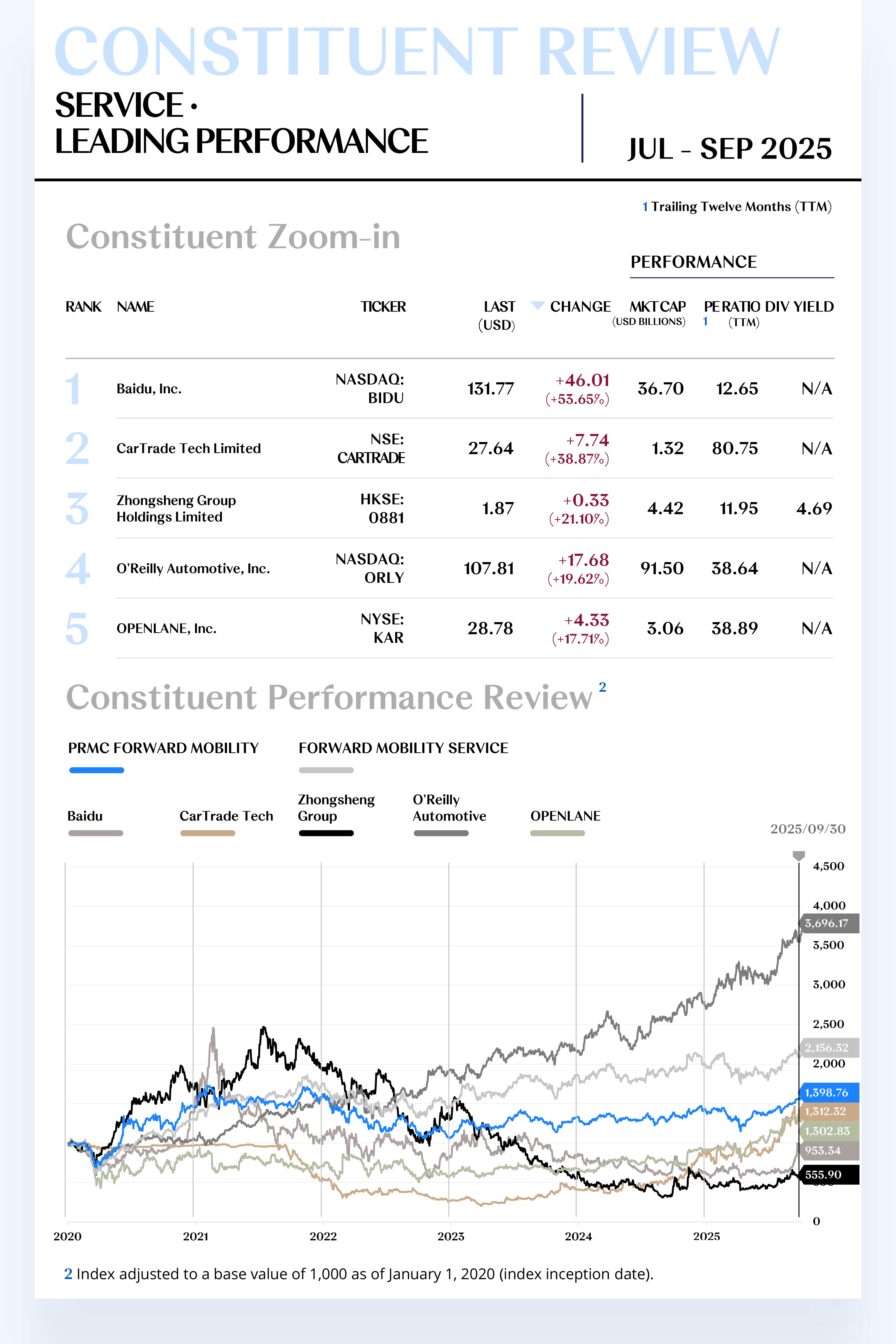Image resolution: width=896 pixels, height=1344 pixels.
Task: Toggle the OPENLANE green legend line
Action: coord(557,833)
